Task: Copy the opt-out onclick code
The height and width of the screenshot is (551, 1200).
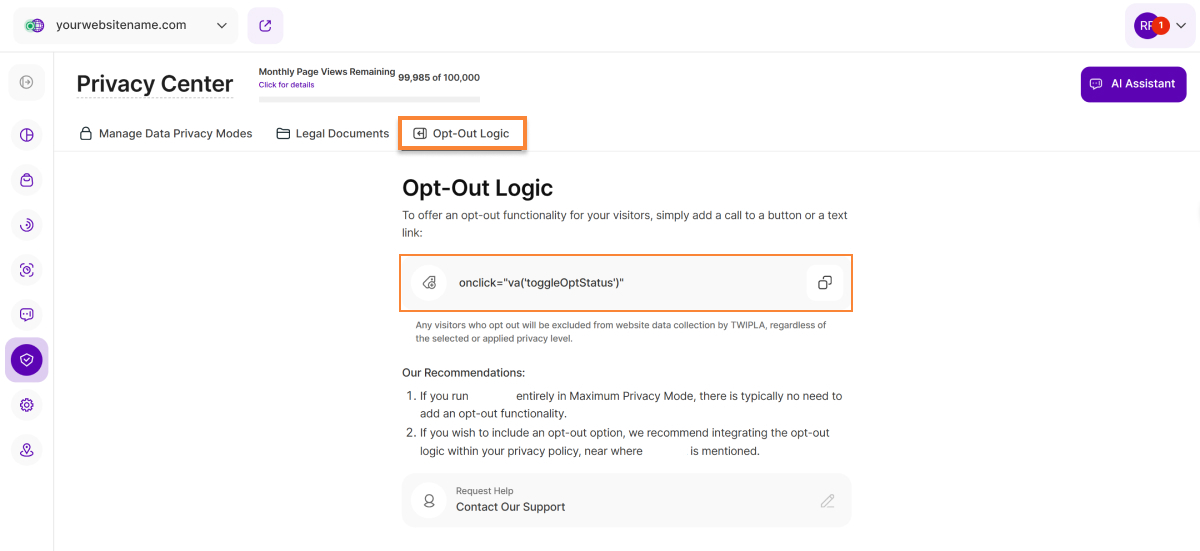Action: pos(825,283)
